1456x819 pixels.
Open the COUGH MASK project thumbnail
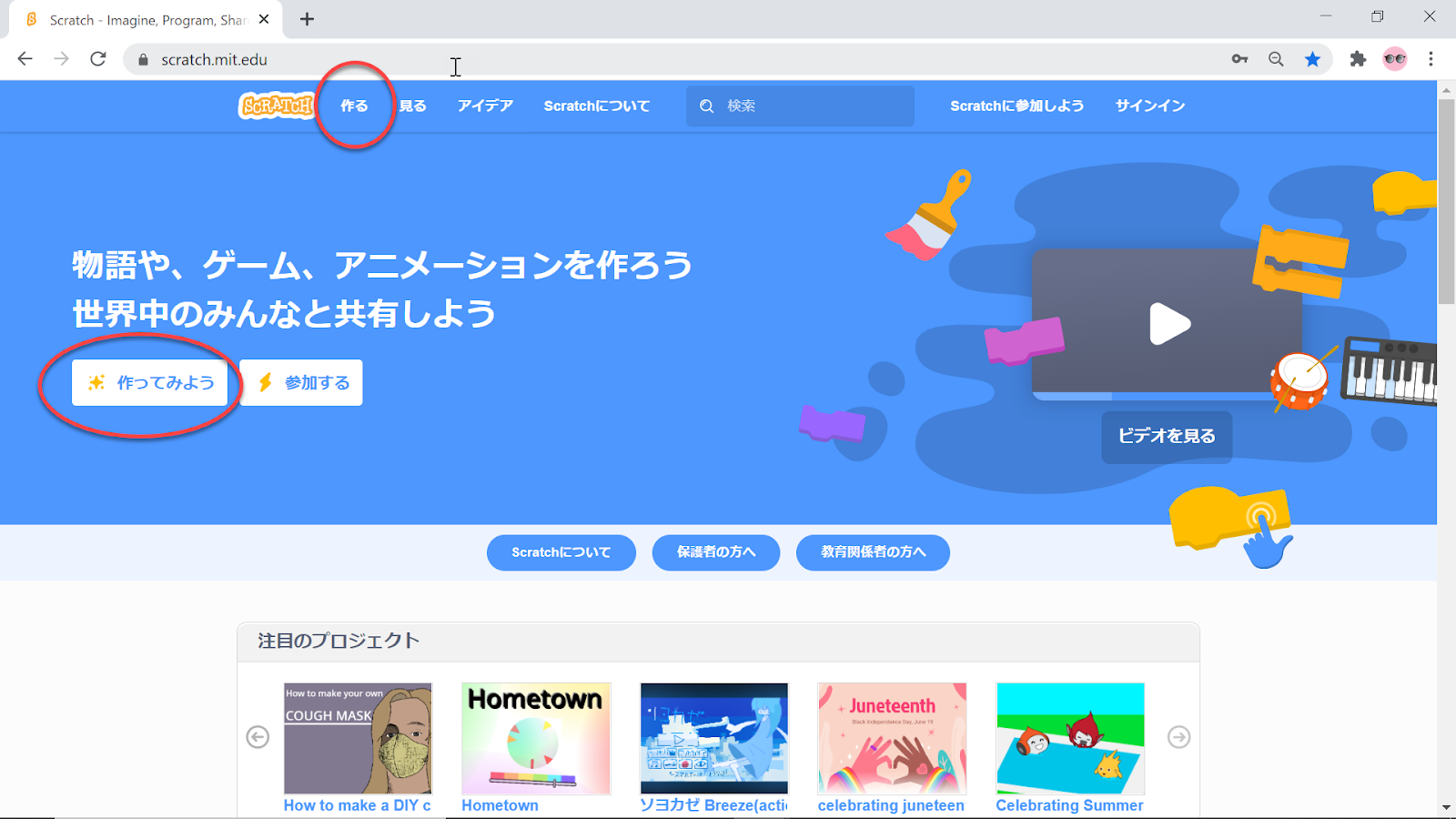[x=358, y=738]
